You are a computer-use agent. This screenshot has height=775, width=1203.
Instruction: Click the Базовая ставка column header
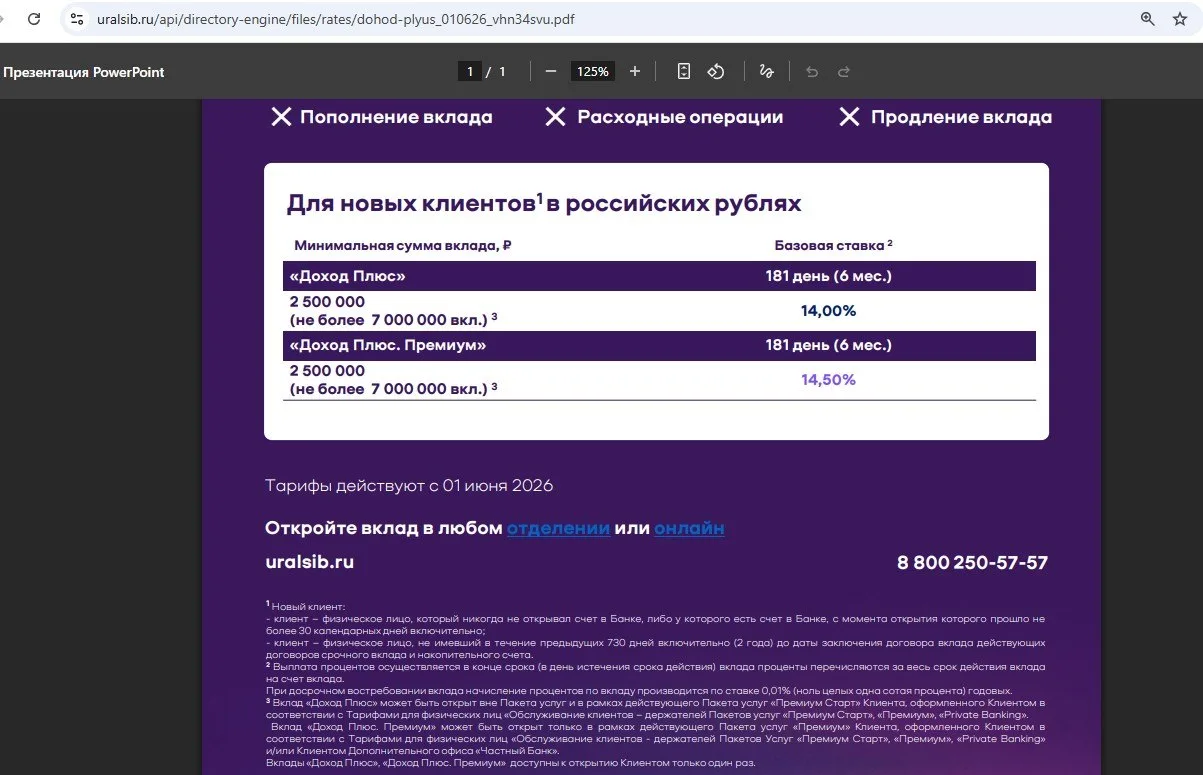coord(833,245)
